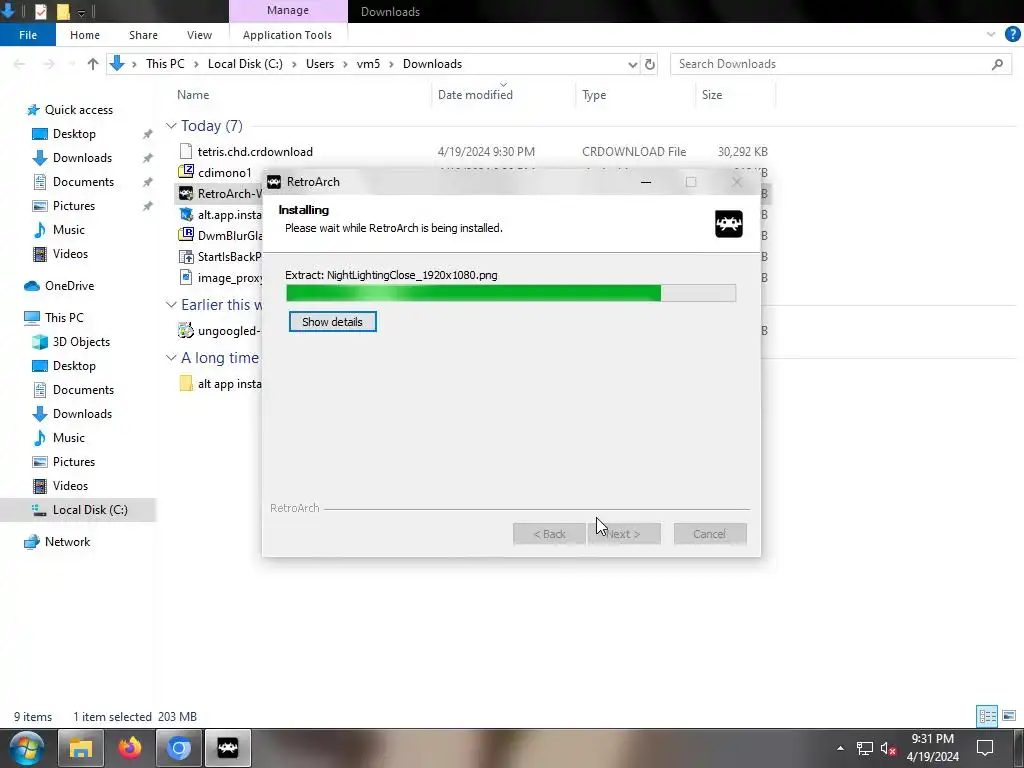Click the search magnifier icon
This screenshot has width=1024, height=768.
click(997, 64)
